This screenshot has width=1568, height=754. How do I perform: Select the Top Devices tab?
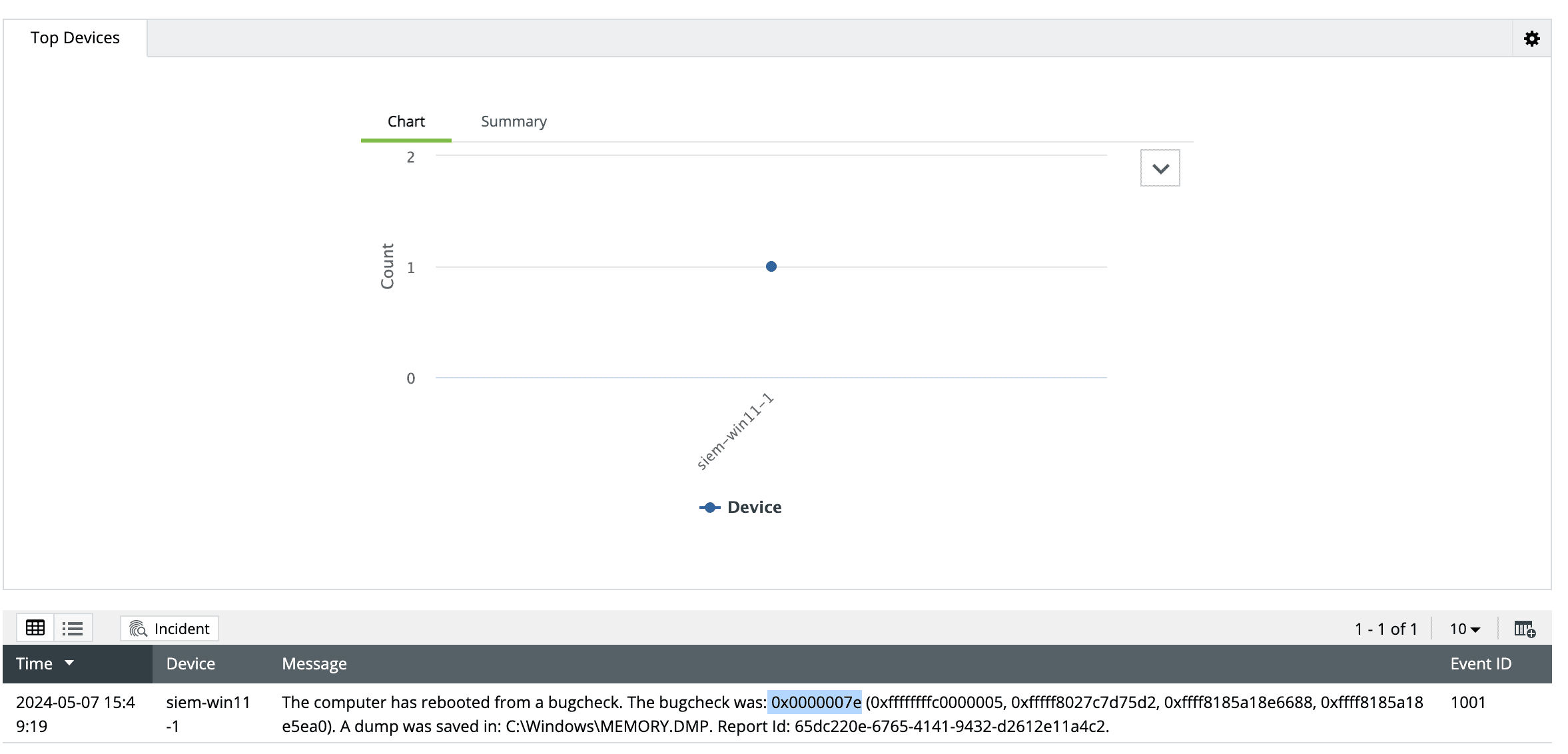[x=75, y=38]
